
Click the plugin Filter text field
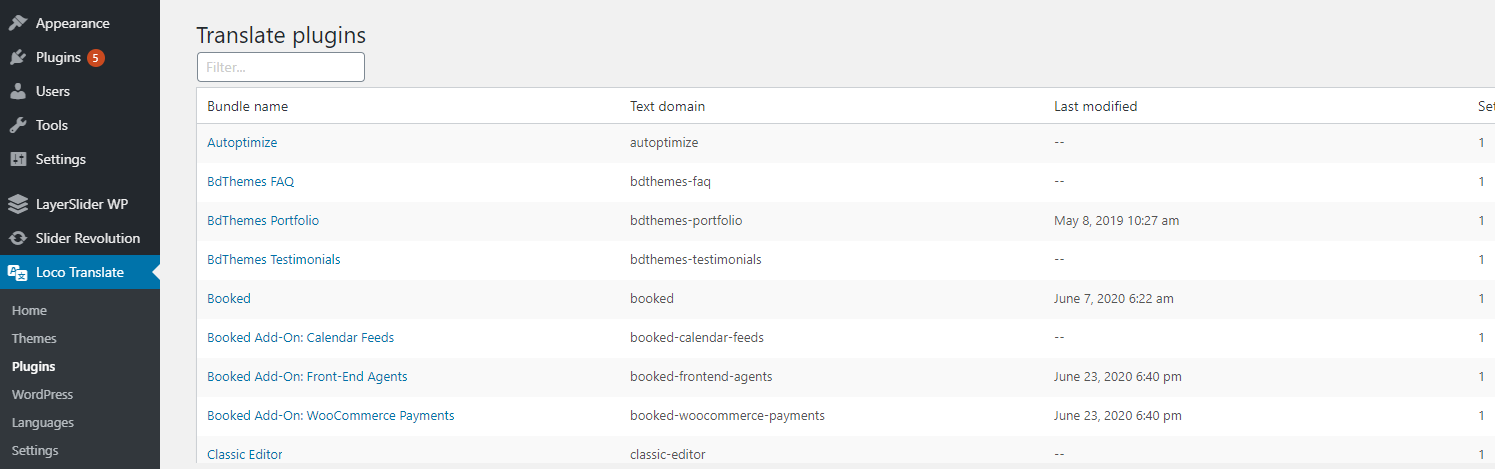point(281,67)
